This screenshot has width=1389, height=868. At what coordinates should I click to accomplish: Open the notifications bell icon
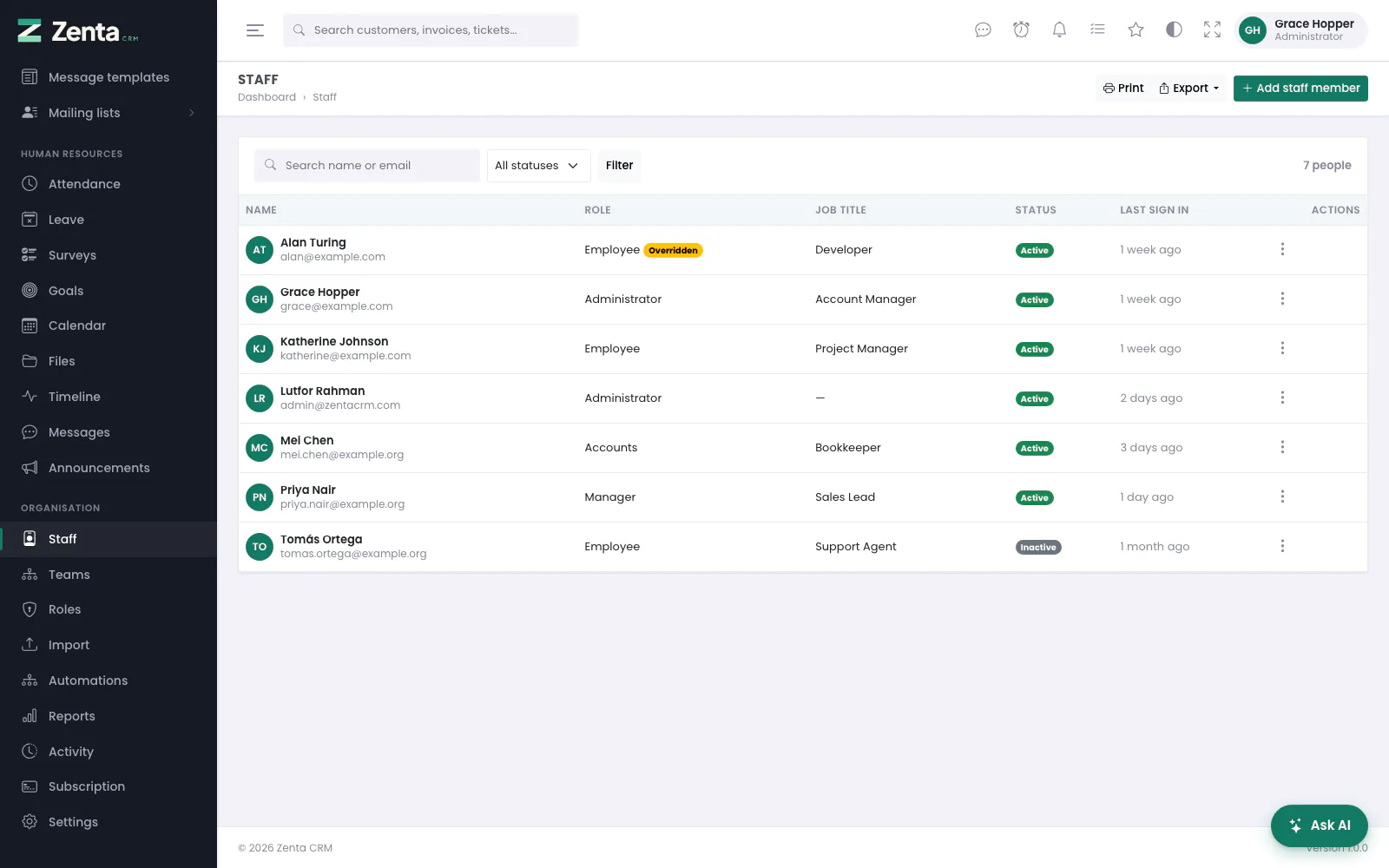tap(1059, 30)
